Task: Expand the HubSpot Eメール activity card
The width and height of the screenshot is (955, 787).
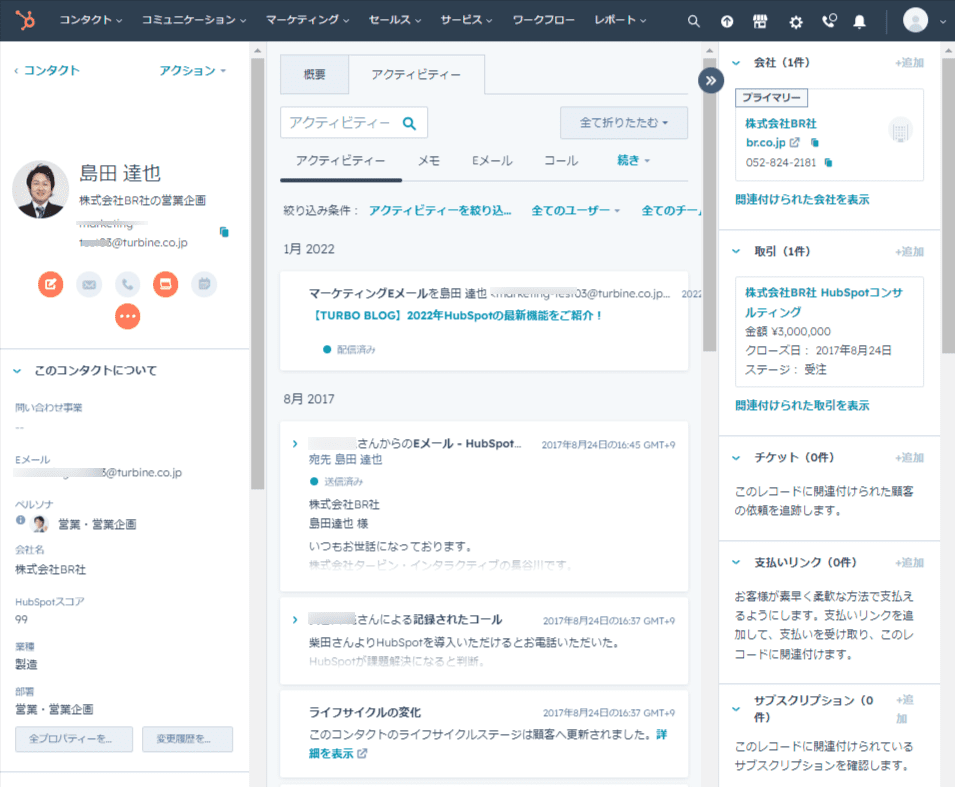Action: coord(295,444)
